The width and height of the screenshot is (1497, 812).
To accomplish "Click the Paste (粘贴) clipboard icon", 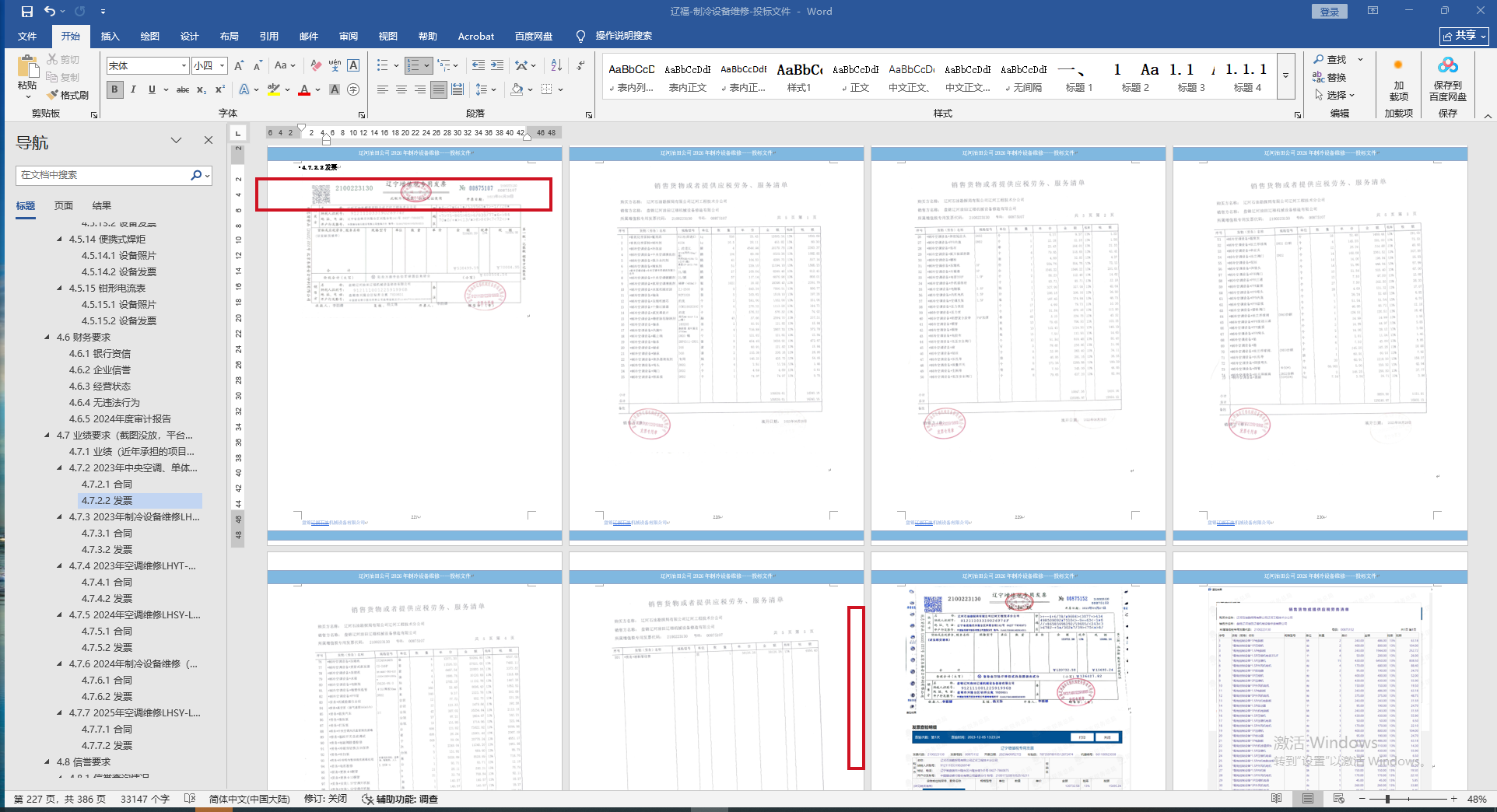I will (x=27, y=67).
